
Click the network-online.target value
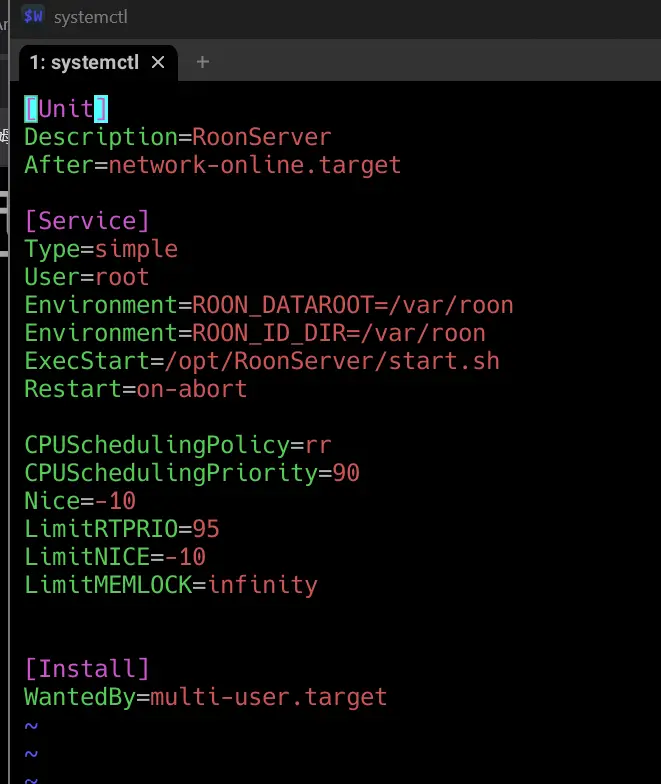(254, 165)
